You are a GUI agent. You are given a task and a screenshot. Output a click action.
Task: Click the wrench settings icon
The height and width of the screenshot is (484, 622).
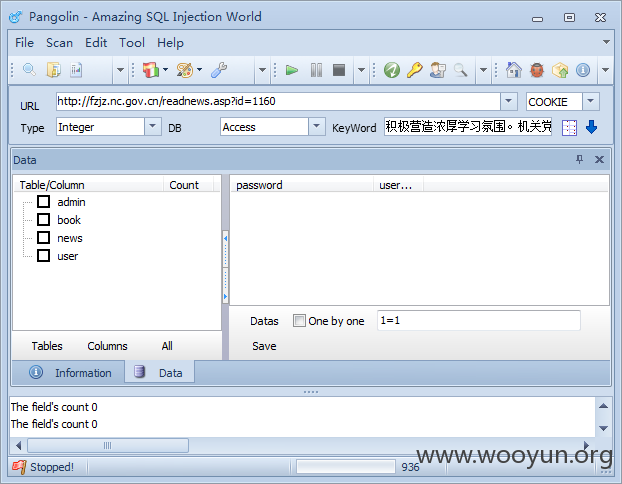tap(219, 70)
